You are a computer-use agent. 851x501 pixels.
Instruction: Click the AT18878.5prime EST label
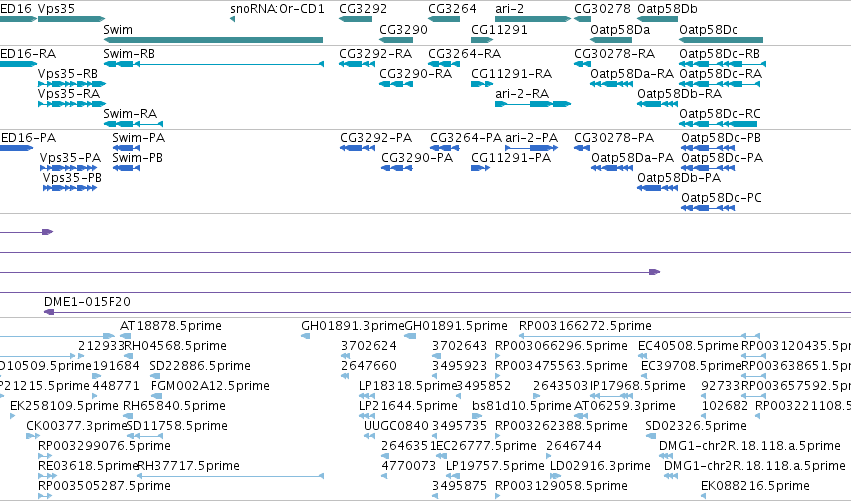click(171, 326)
